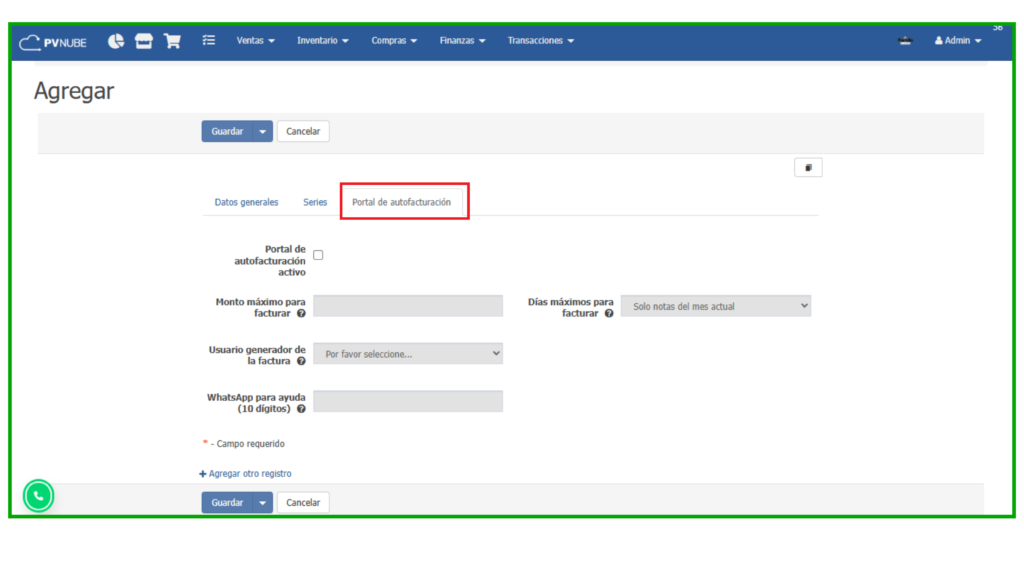Open the Inventario menu
Viewport: 1024px width, 576px height.
318,41
